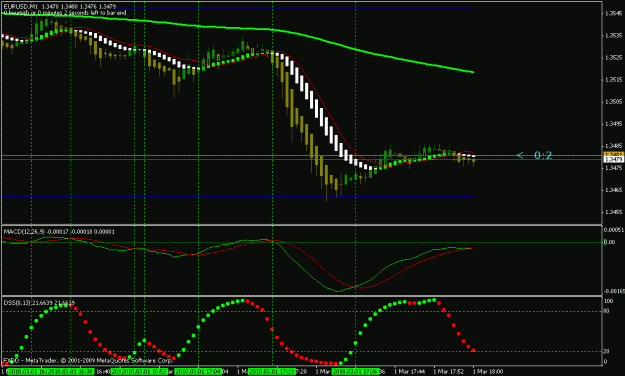The image size is (625, 376).
Task: Click the 100 level on DSS scale
Action: [609, 301]
